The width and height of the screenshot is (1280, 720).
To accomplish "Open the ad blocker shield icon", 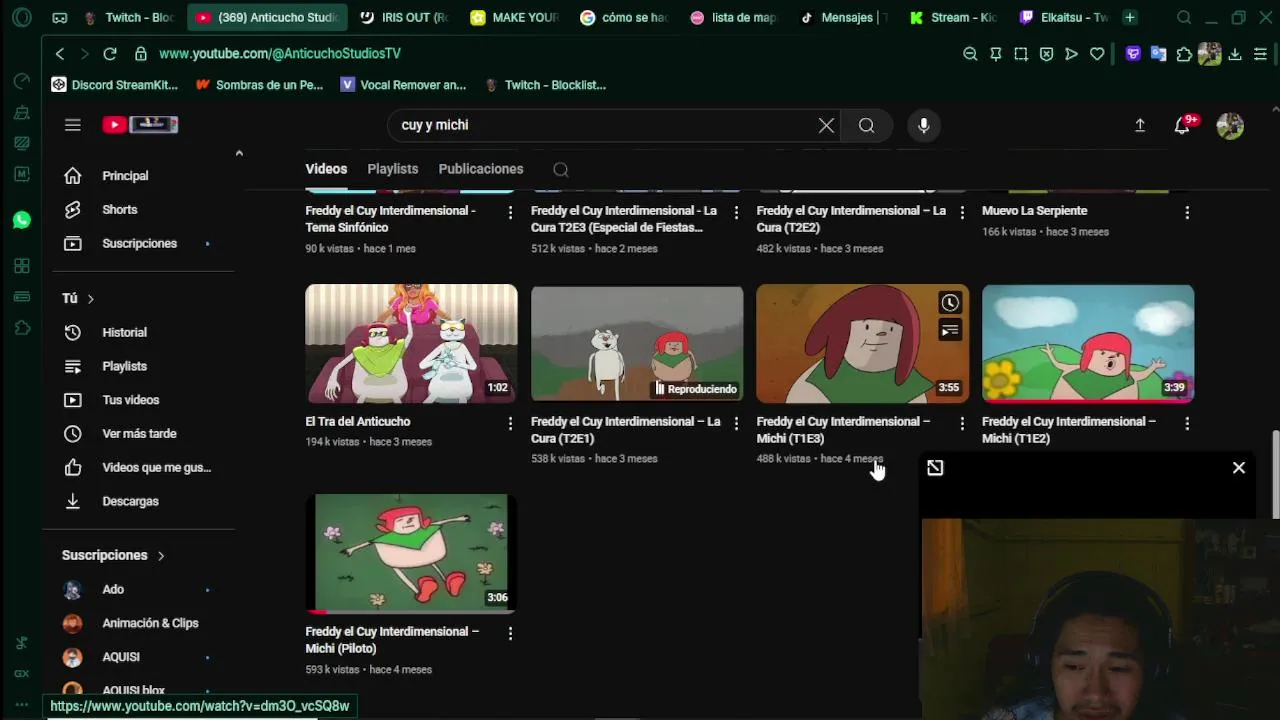I will [1046, 54].
